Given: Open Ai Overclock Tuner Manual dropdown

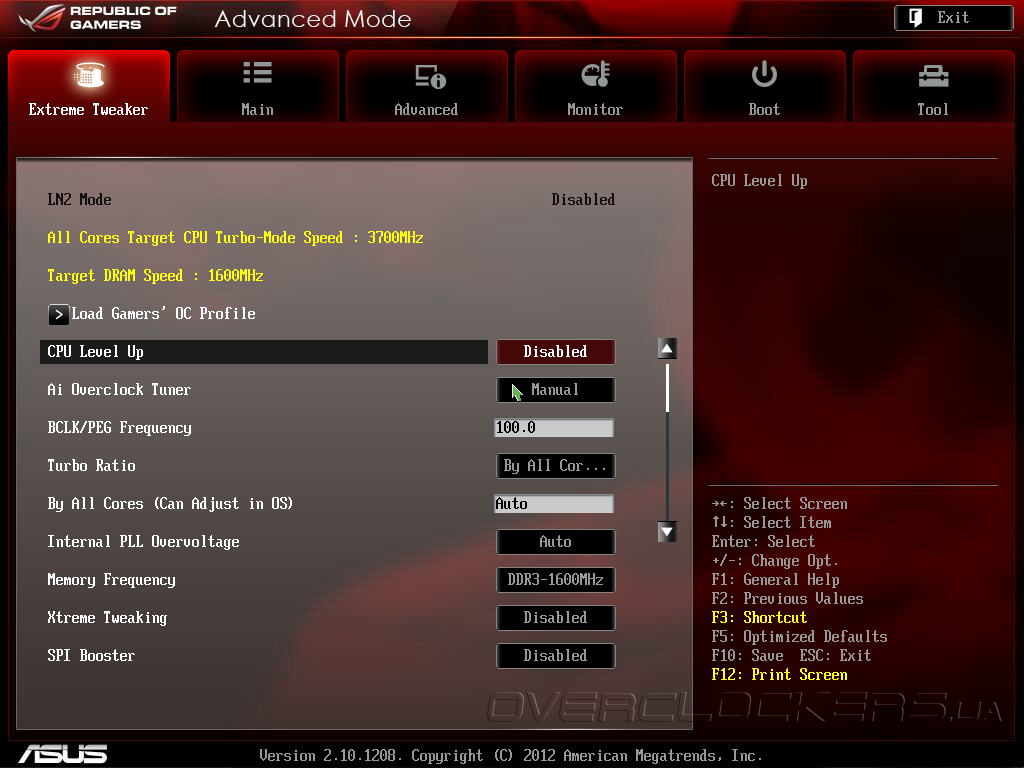Looking at the screenshot, I should pos(556,390).
